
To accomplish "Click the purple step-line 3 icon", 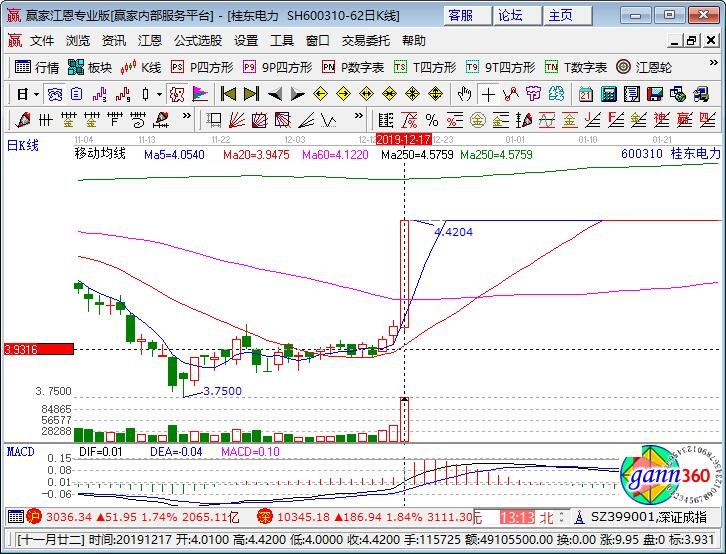I will coord(100,94).
